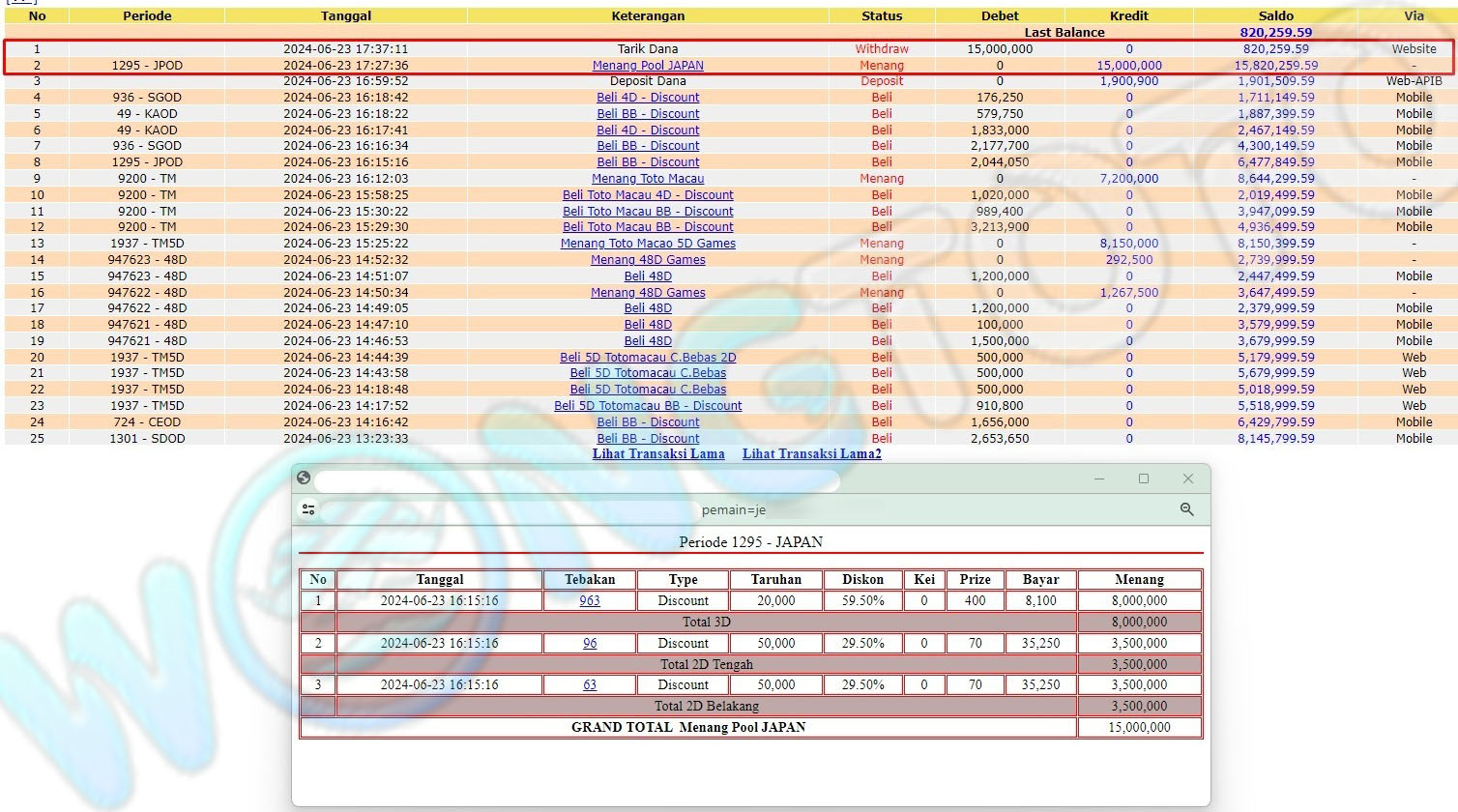Open Lihat Transaksi Lama link
The width and height of the screenshot is (1458, 812).
[658, 454]
